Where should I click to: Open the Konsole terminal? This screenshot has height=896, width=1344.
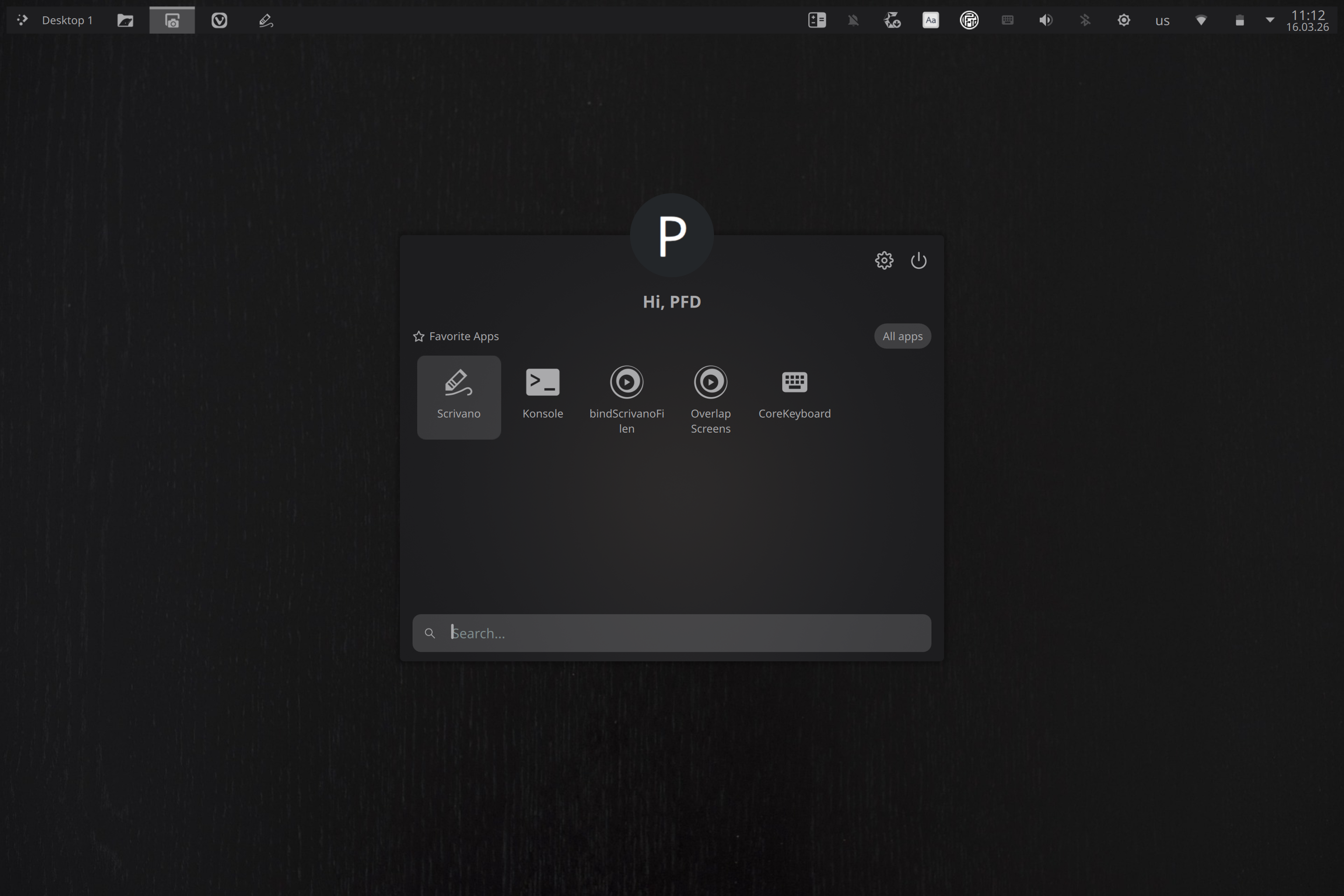pyautogui.click(x=542, y=391)
